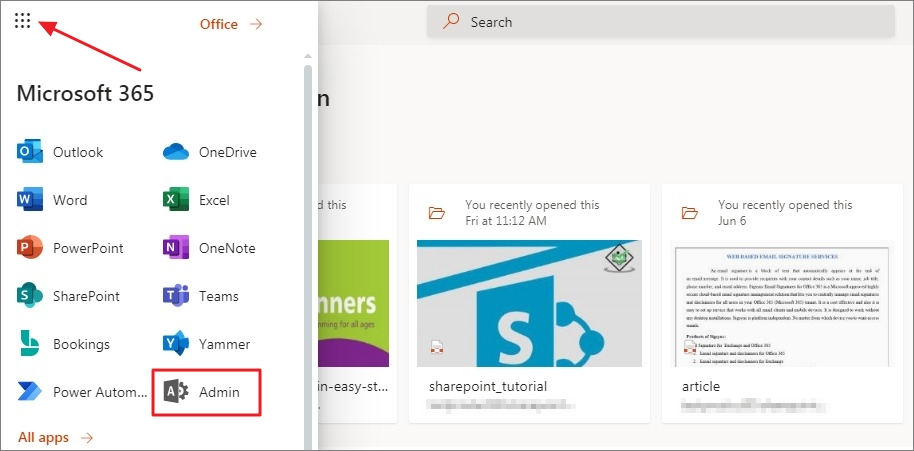914x451 pixels.
Task: Click the Excel label text
Action: click(214, 200)
